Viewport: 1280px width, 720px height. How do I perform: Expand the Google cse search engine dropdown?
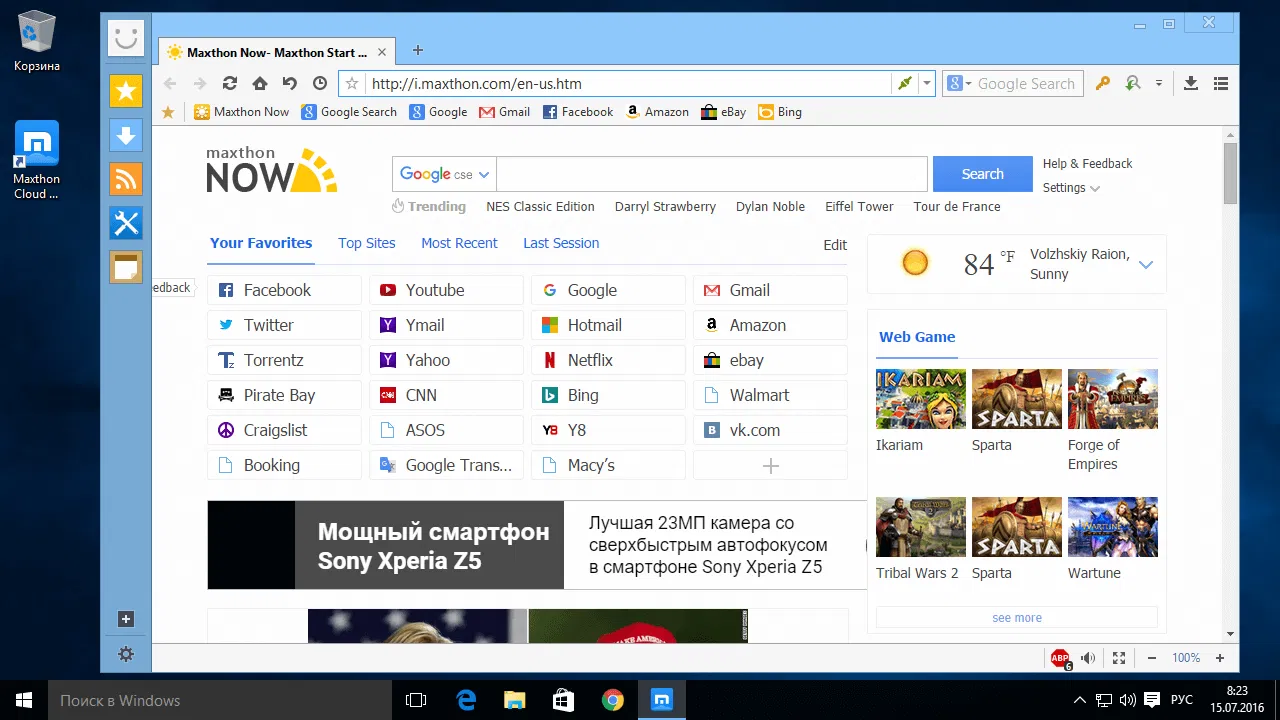click(x=484, y=173)
